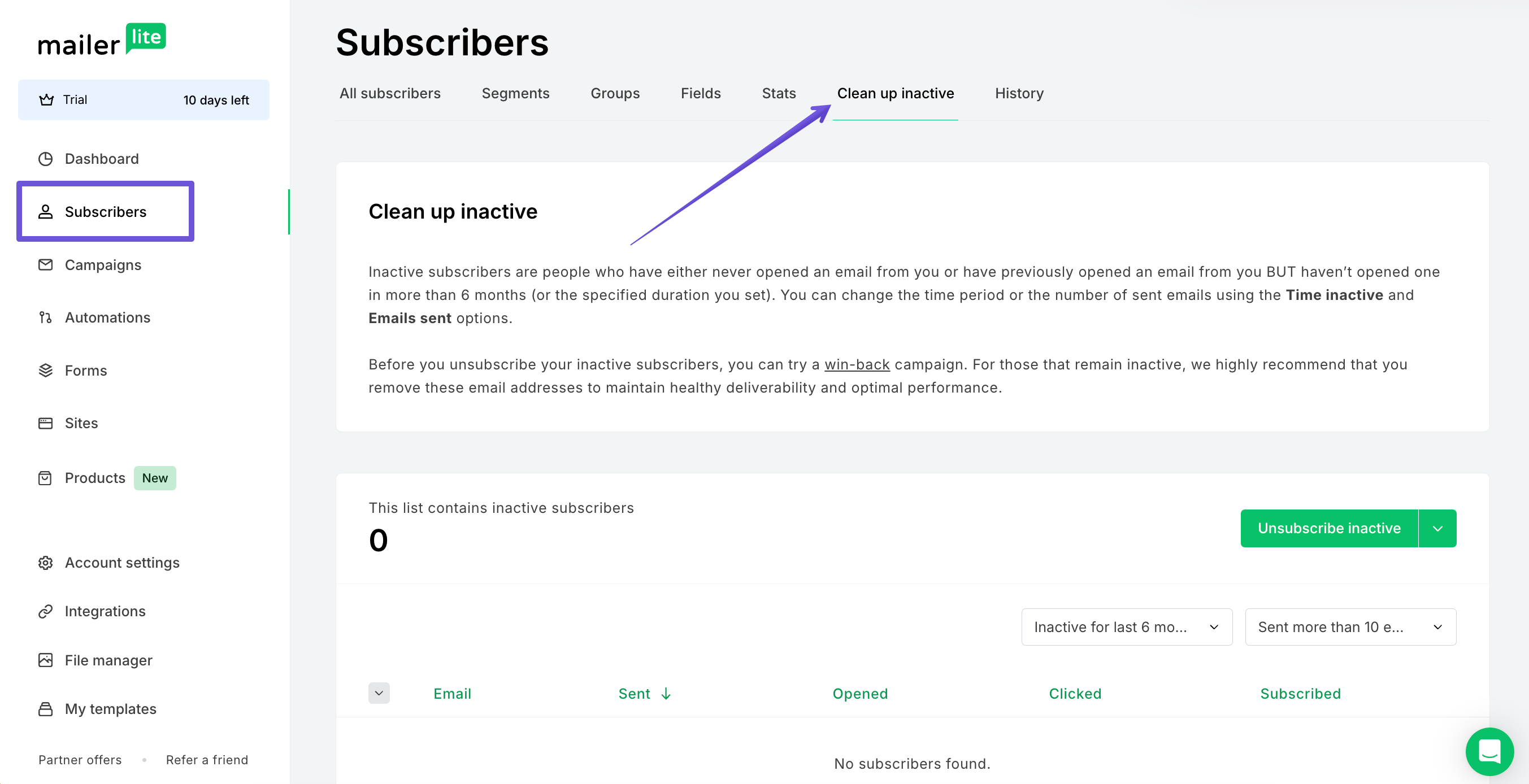
Task: Click the Subscribers person icon
Action: pos(46,212)
